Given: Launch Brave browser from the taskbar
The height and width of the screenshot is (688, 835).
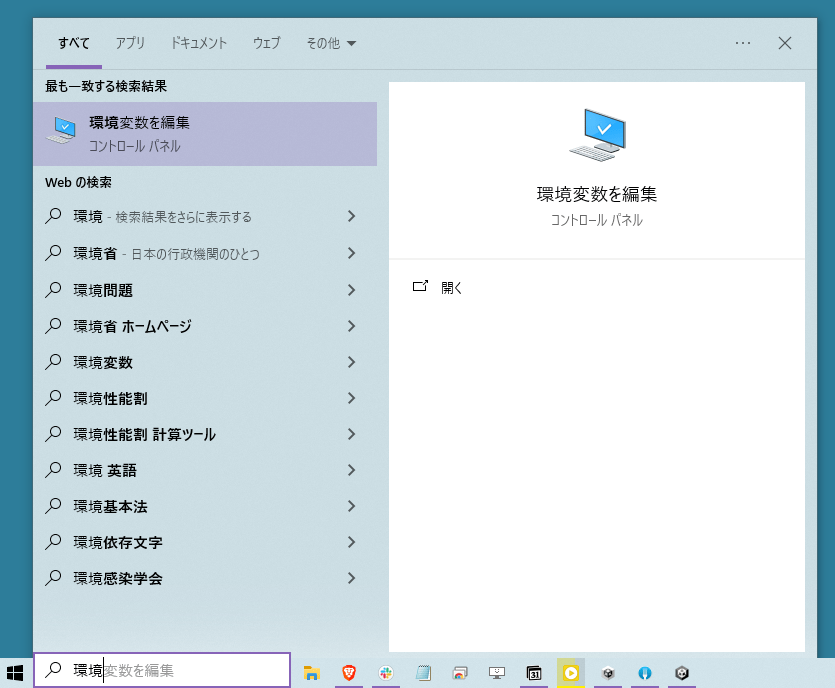Looking at the screenshot, I should tap(349, 673).
